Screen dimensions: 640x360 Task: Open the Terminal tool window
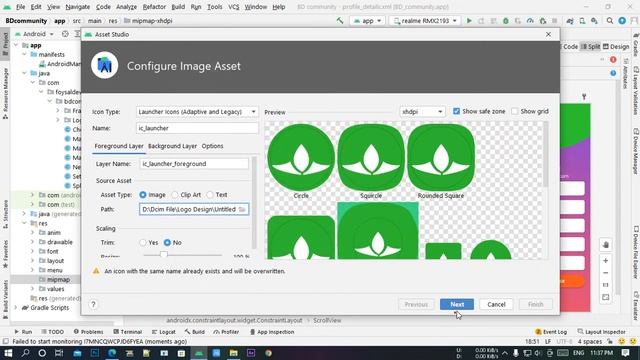coord(127,332)
